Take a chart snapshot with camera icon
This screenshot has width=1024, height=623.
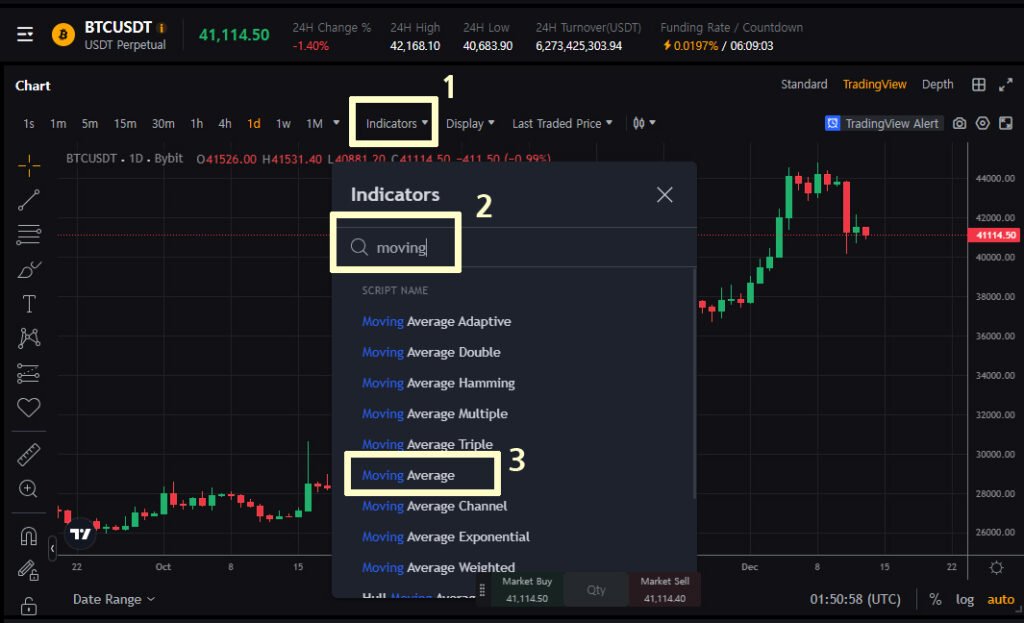[959, 123]
